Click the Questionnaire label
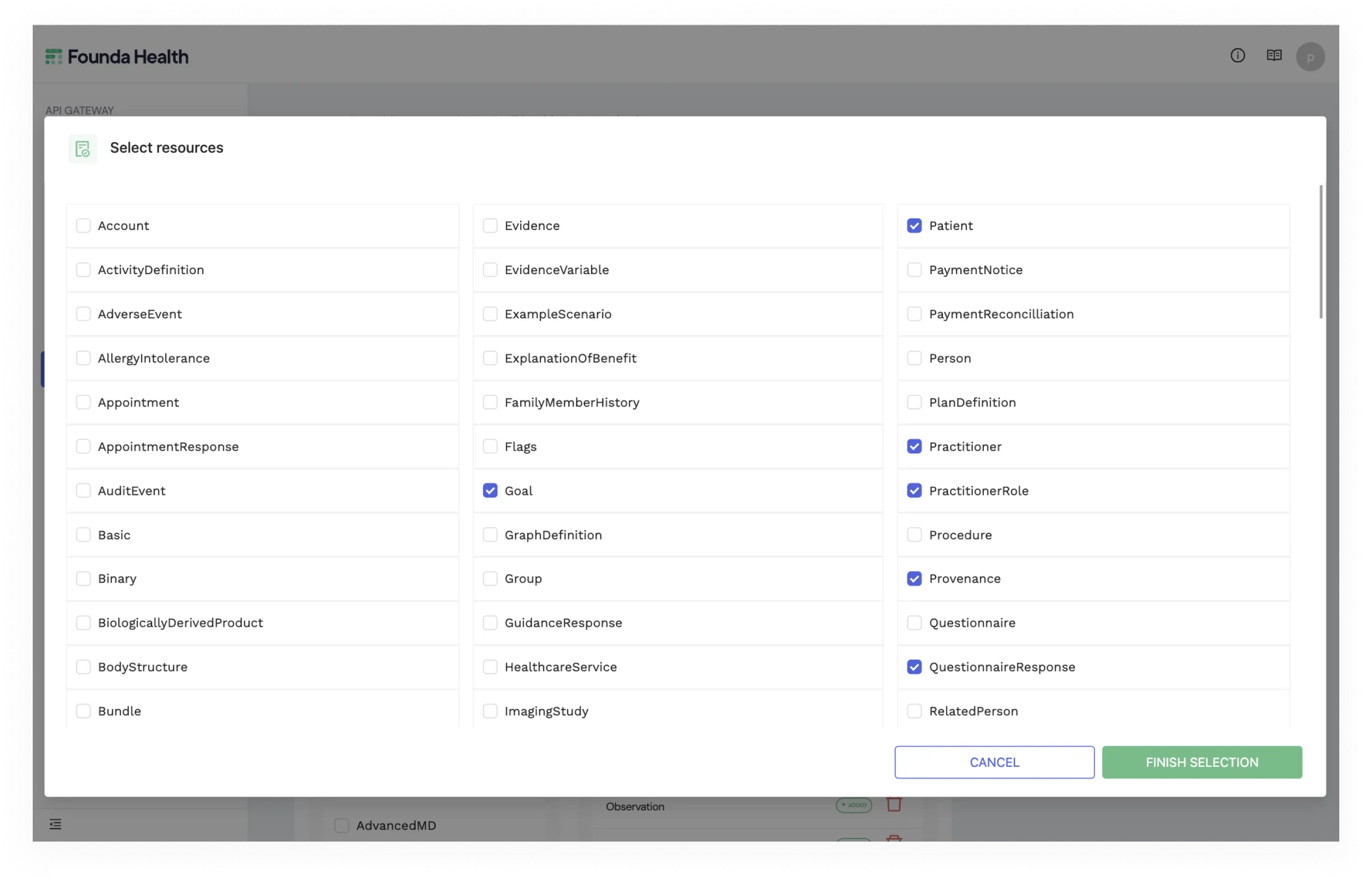 (972, 622)
